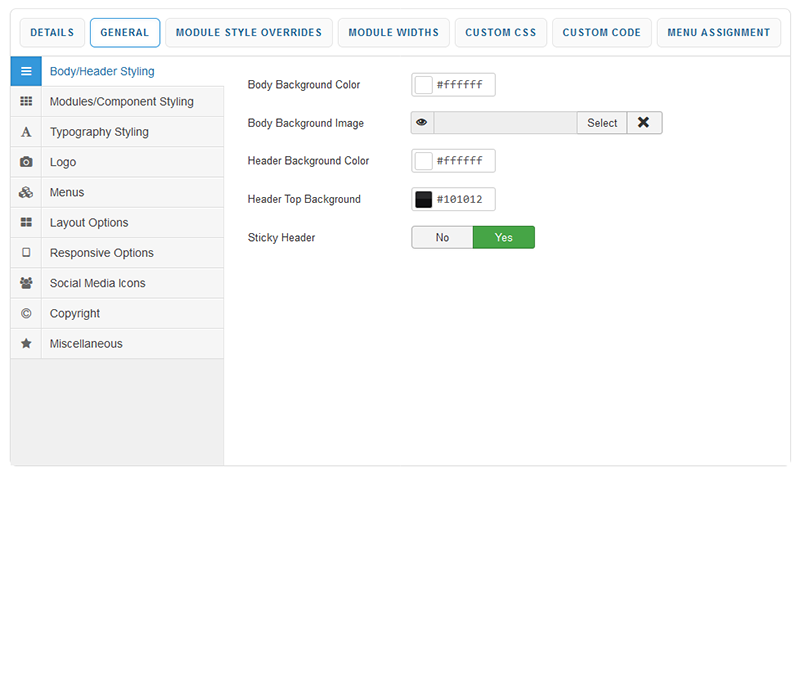Set Sticky Header to Yes
Image resolution: width=800 pixels, height=674 pixels.
coord(503,237)
